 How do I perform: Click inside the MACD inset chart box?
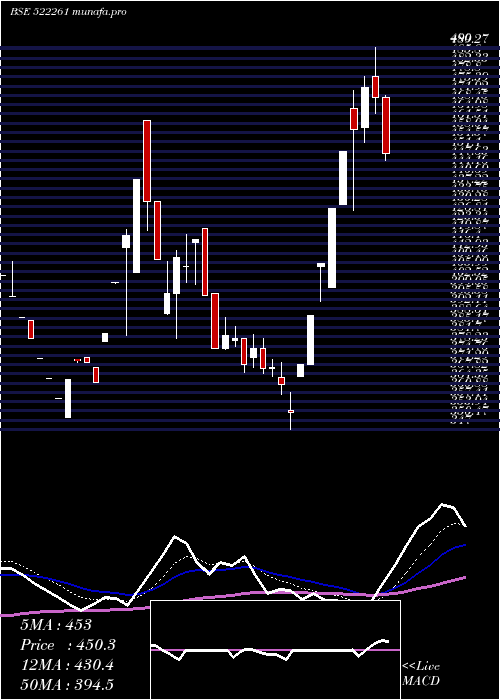point(275,650)
